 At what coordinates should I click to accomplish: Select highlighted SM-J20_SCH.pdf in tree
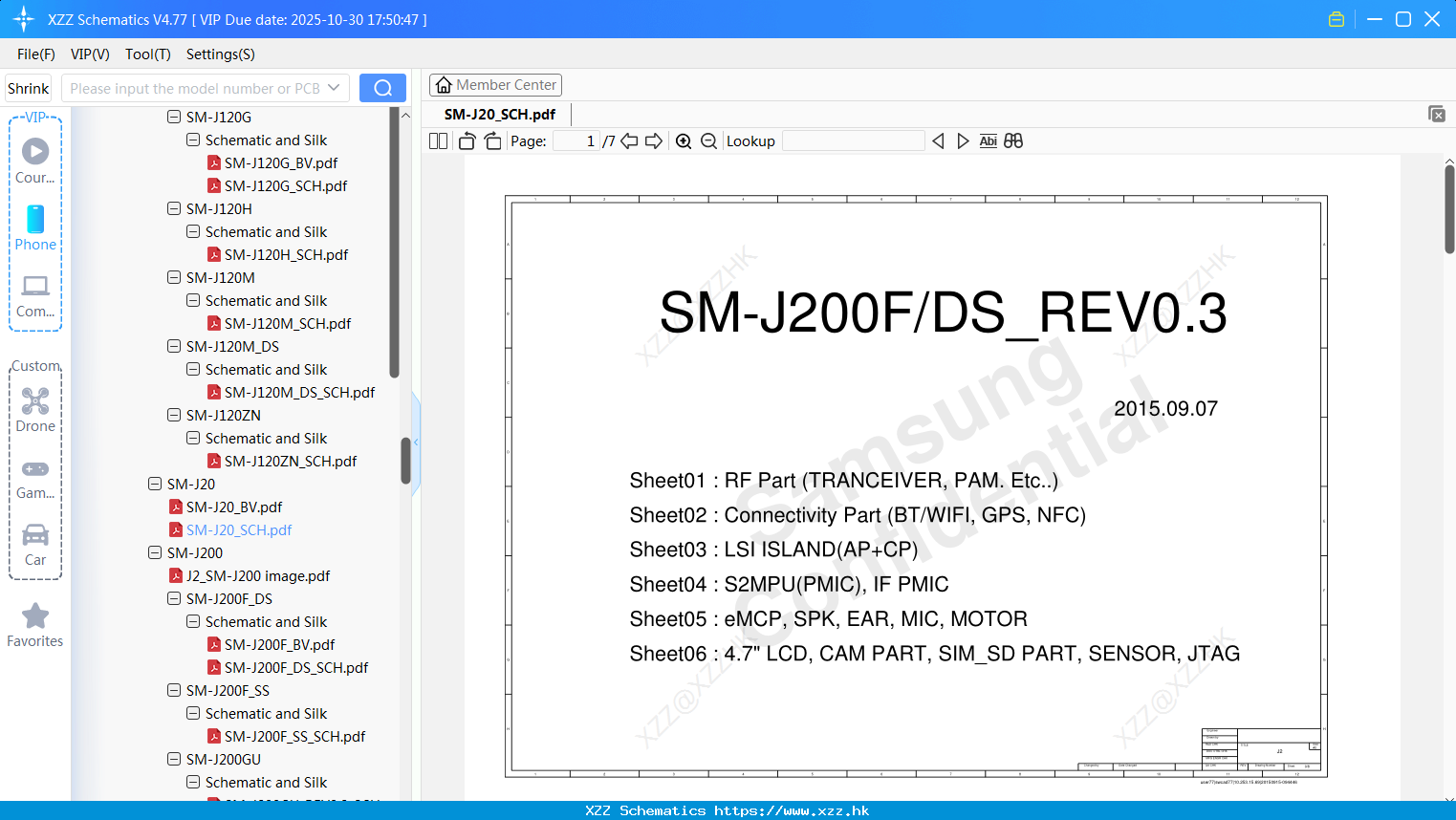click(x=239, y=529)
